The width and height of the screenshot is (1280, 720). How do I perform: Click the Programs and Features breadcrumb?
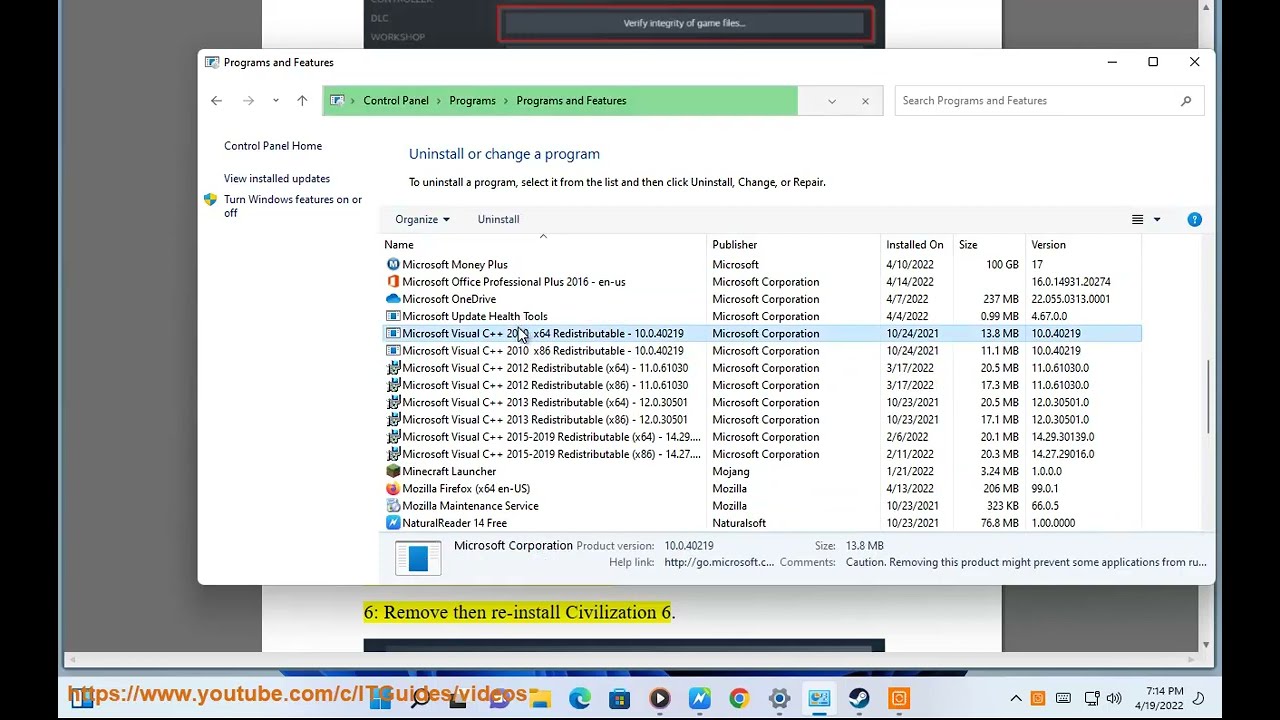click(x=571, y=100)
